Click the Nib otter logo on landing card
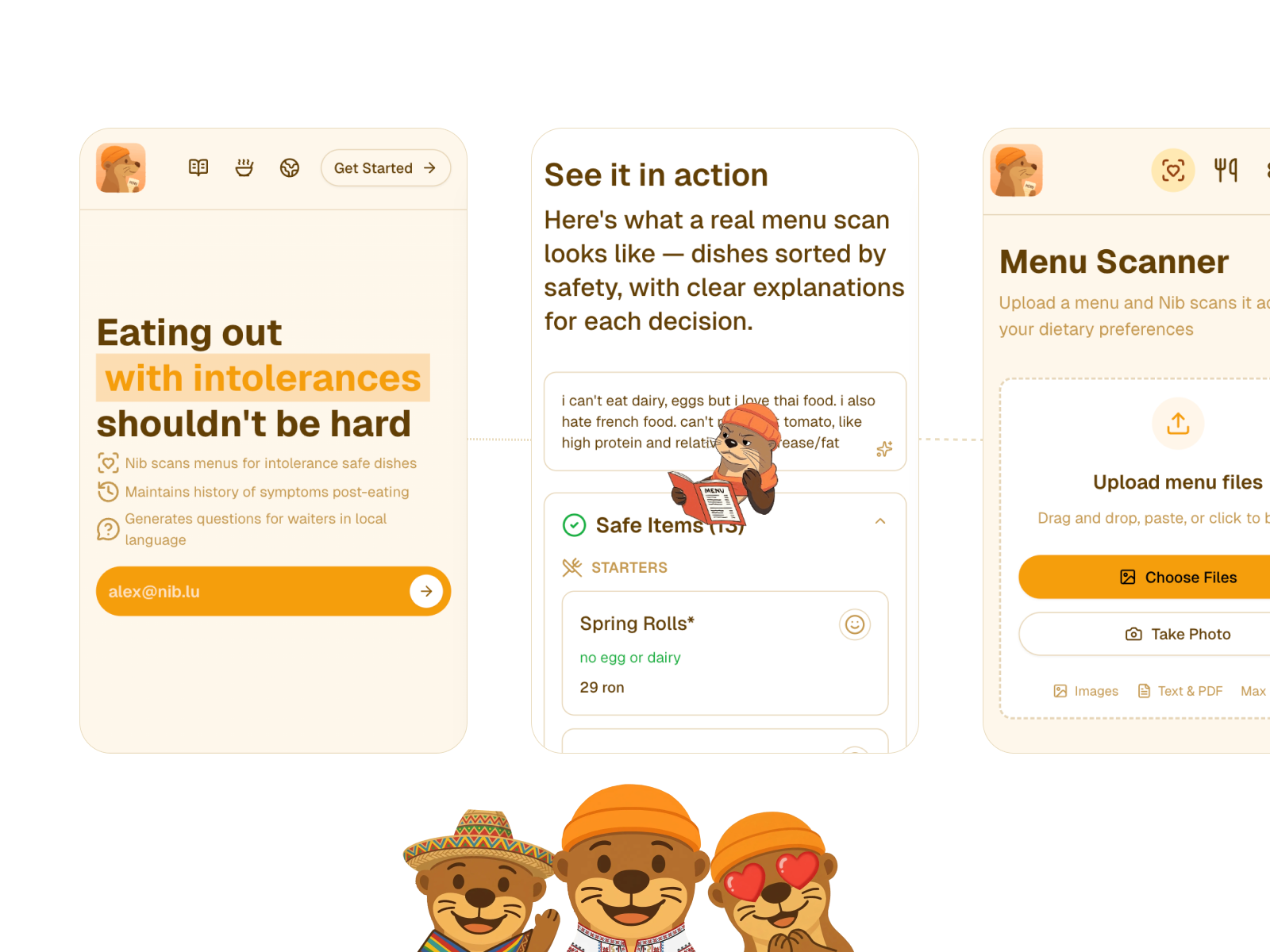 [x=121, y=168]
